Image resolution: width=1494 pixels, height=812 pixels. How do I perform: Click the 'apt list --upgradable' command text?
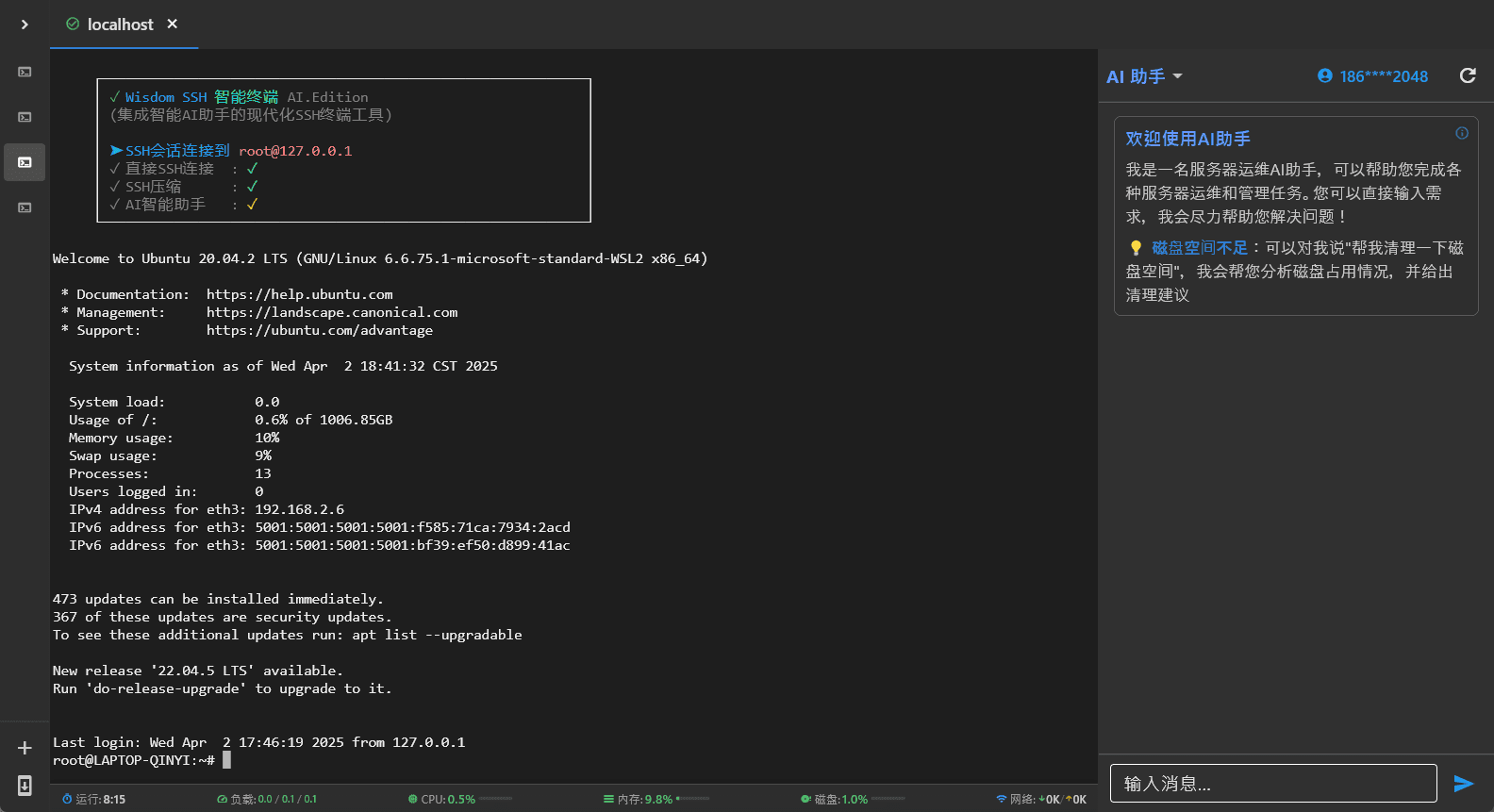point(437,635)
